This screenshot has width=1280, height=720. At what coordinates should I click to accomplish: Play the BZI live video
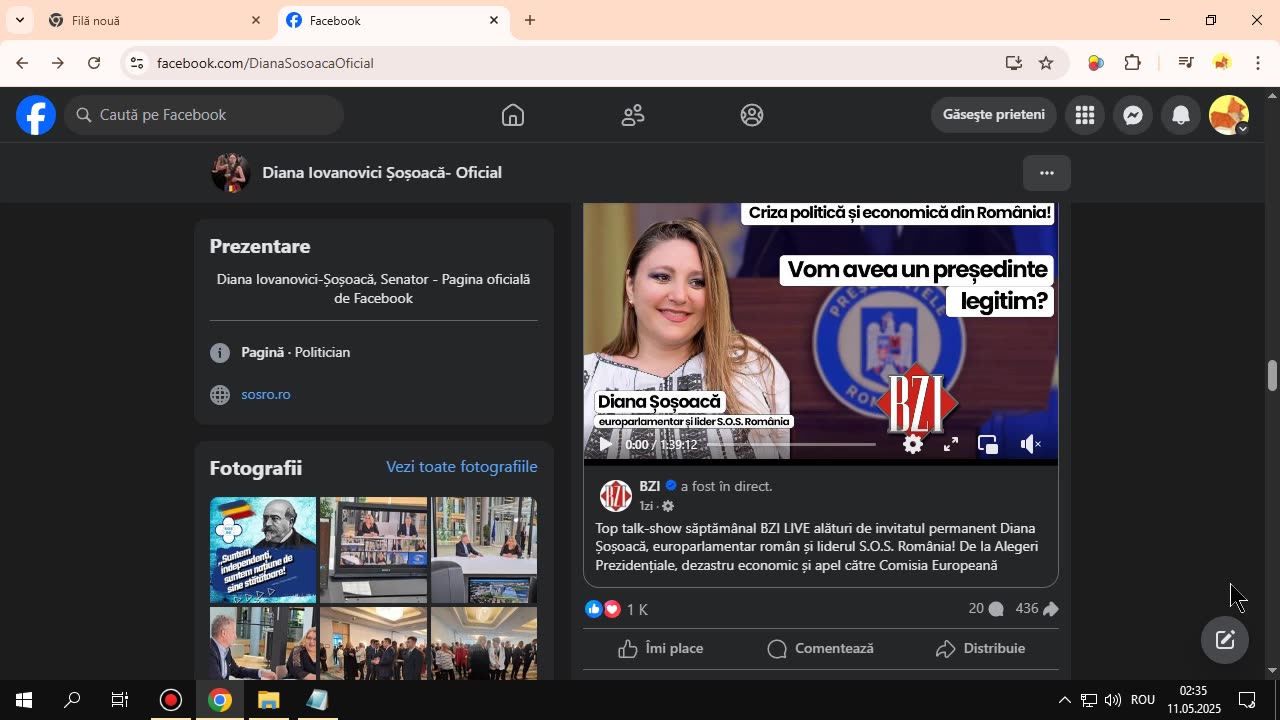point(605,444)
